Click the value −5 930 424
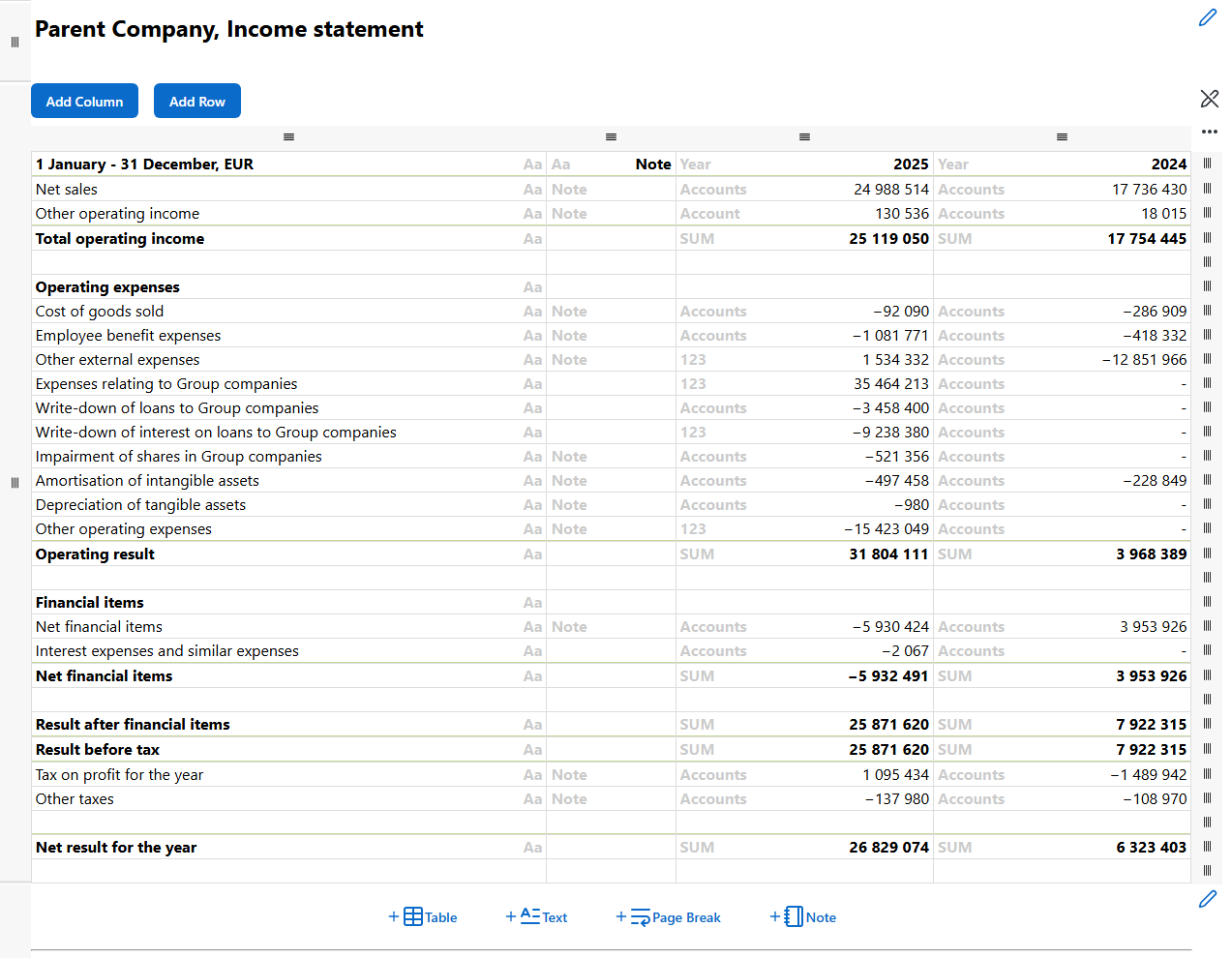The height and width of the screenshot is (958, 1232). 890,627
